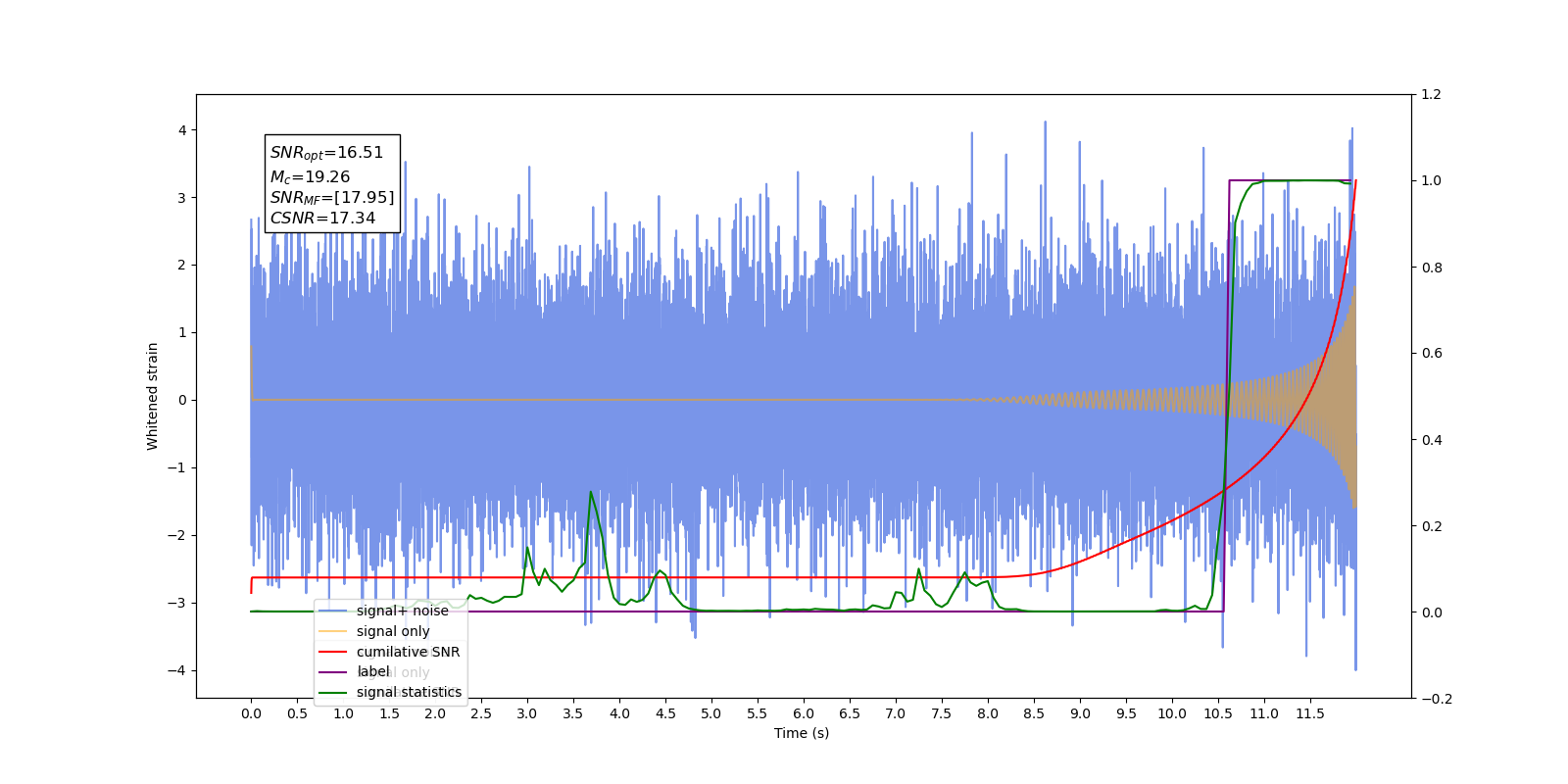Click the SNRMF=[17.95] annotation line
This screenshot has width=1568, height=784.
(x=332, y=198)
